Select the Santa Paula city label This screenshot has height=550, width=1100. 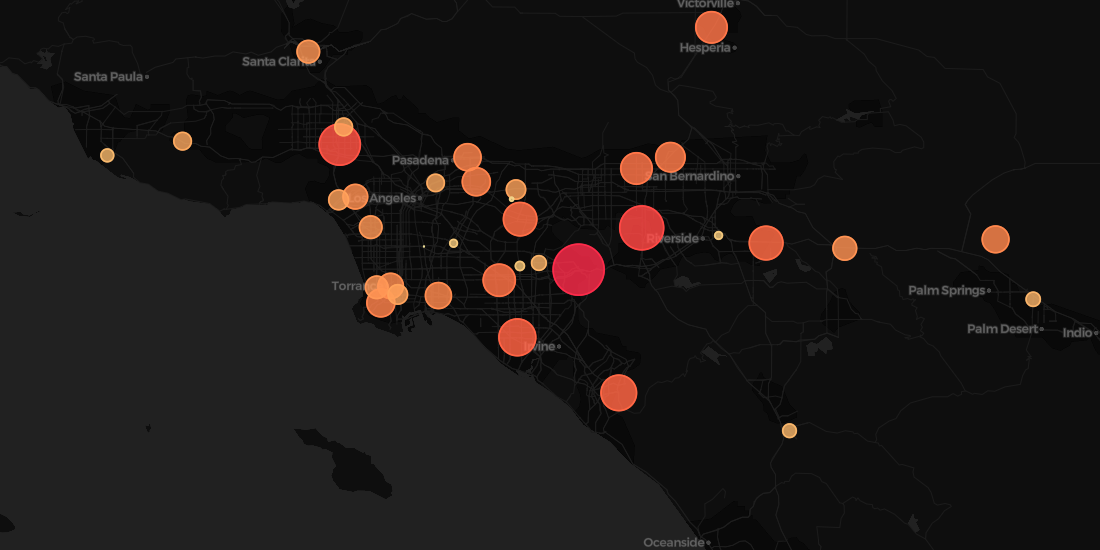108,76
